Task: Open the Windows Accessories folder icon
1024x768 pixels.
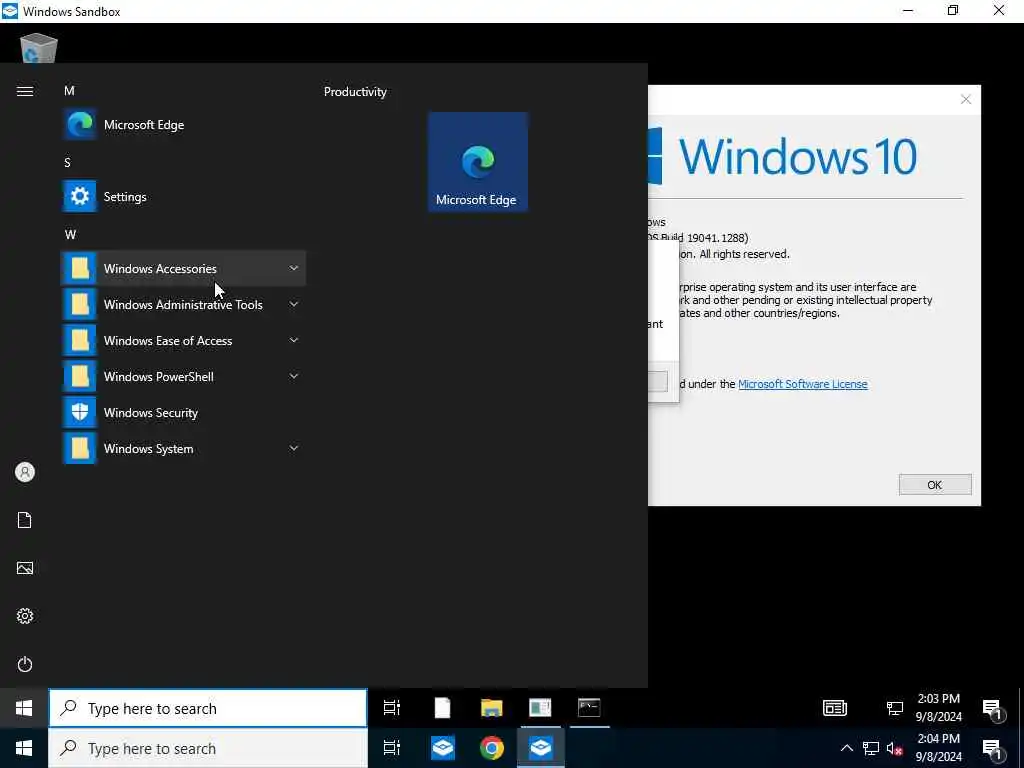Action: [80, 268]
